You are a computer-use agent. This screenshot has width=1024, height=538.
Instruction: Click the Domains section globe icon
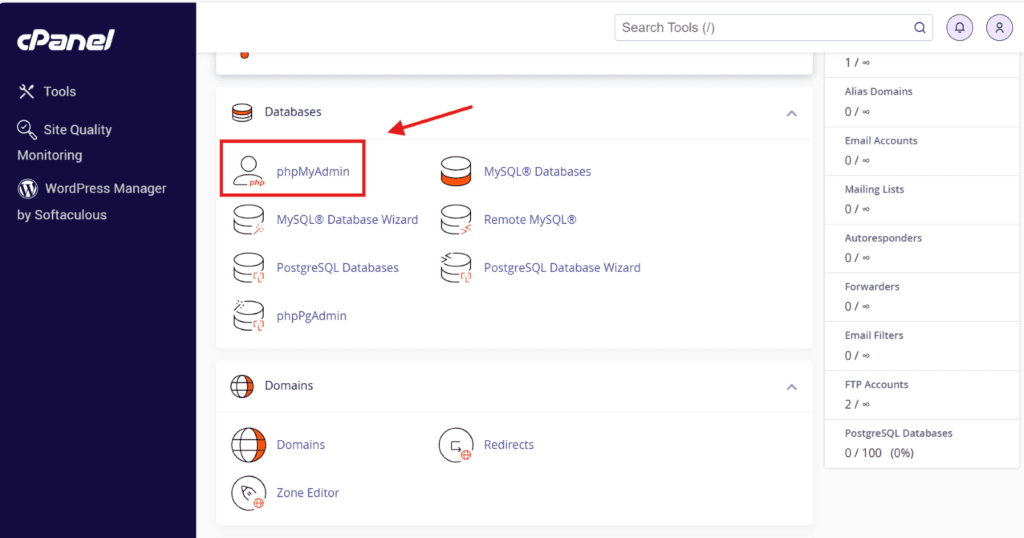242,386
